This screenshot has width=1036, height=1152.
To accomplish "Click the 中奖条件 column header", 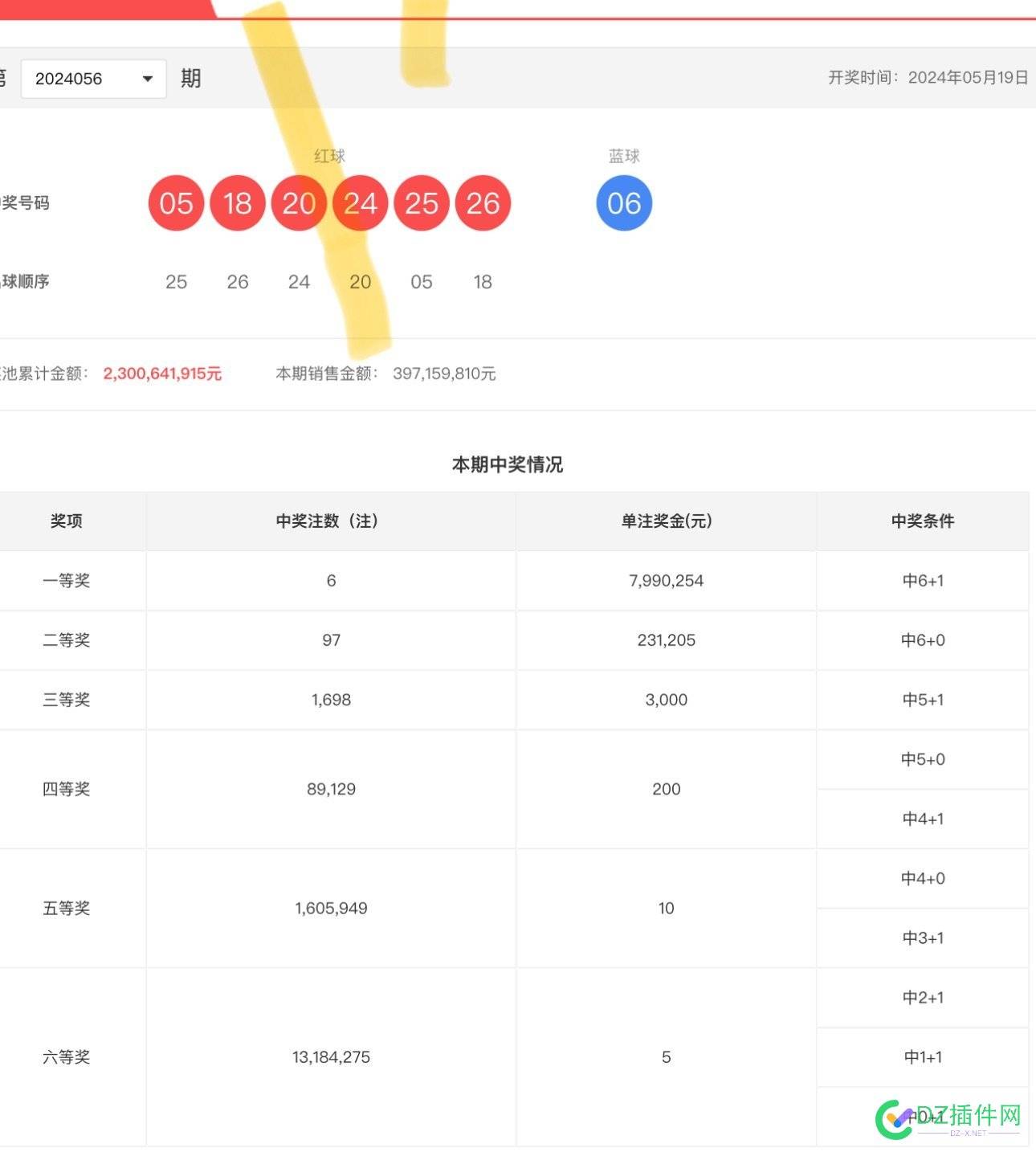I will click(923, 521).
